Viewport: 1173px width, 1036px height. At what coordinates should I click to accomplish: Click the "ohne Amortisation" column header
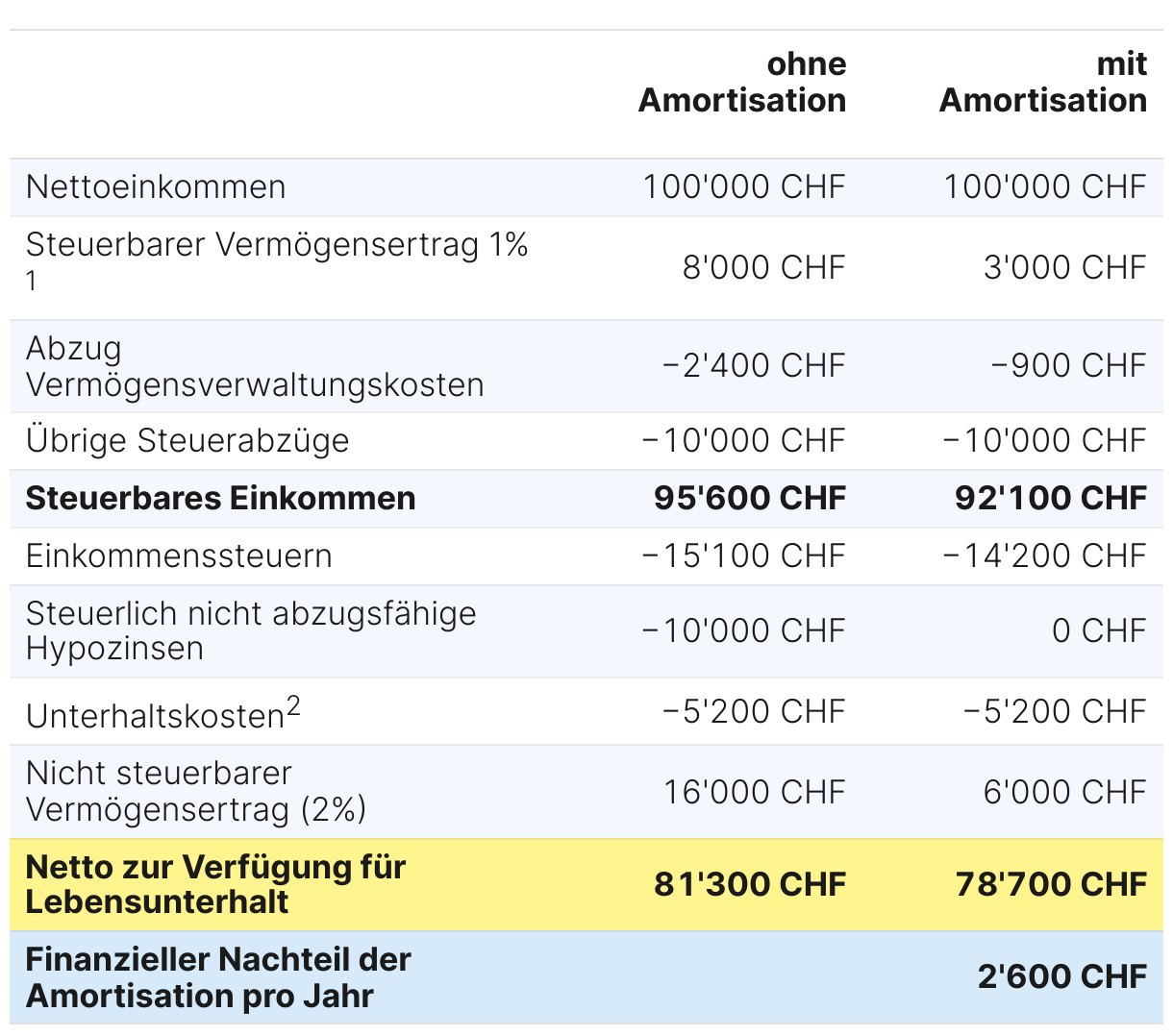pos(741,82)
